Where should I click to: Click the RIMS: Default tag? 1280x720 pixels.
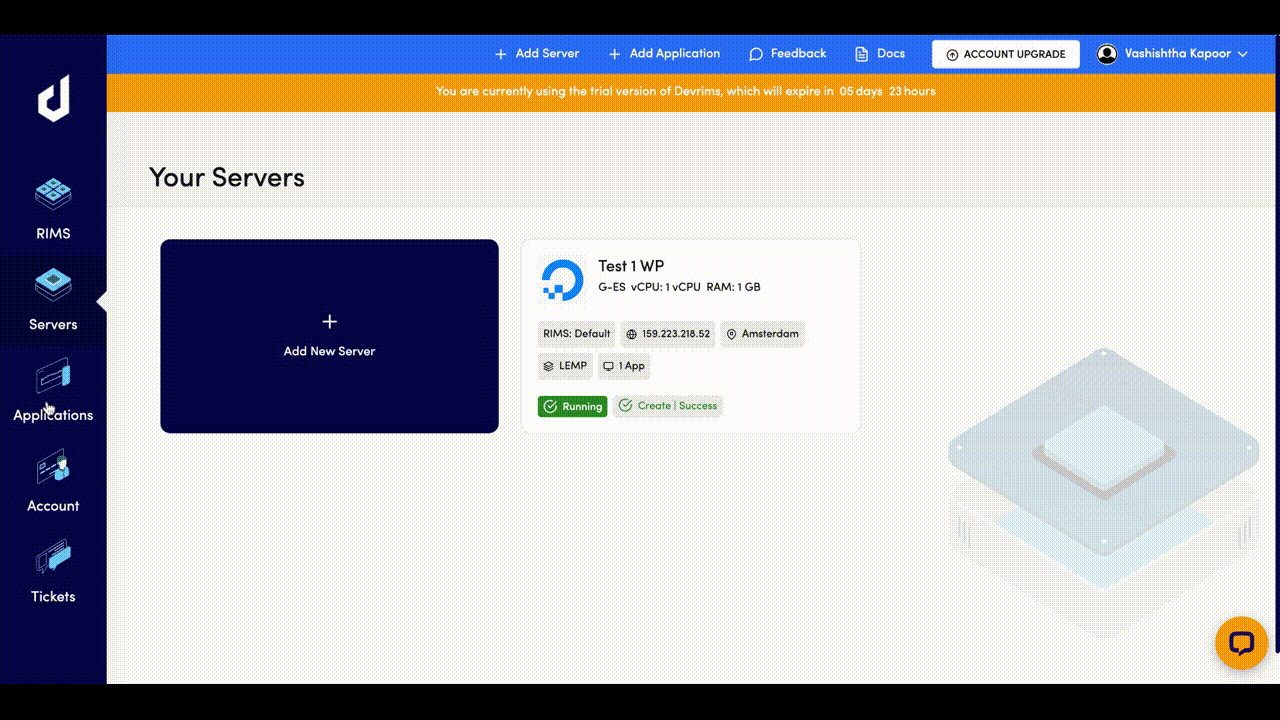576,334
